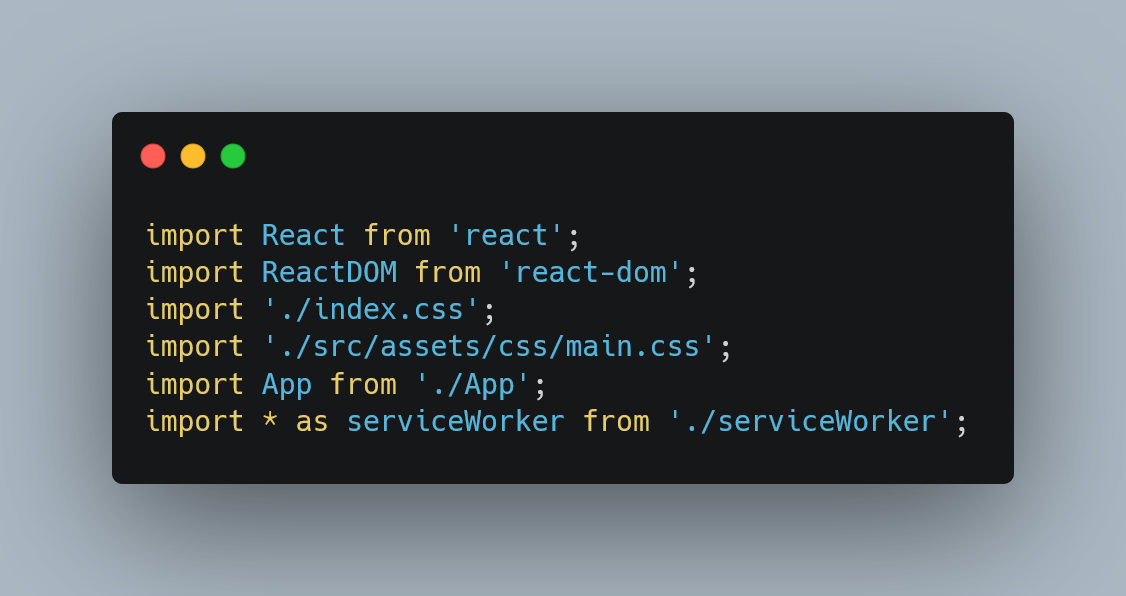Click 'from' keyword on the React line
Image resolution: width=1126 pixels, height=596 pixels.
coord(396,236)
